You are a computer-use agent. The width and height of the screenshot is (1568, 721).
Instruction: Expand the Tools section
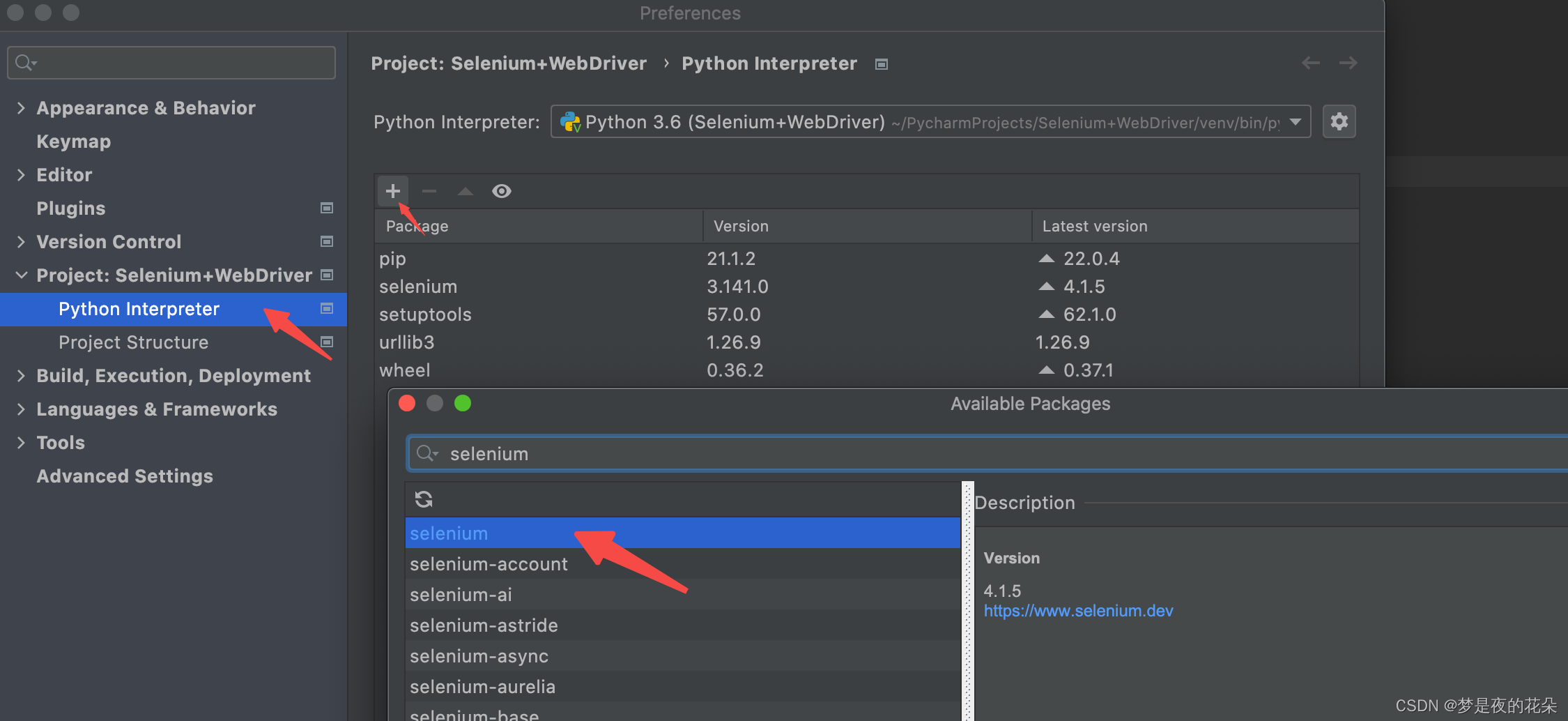[21, 443]
